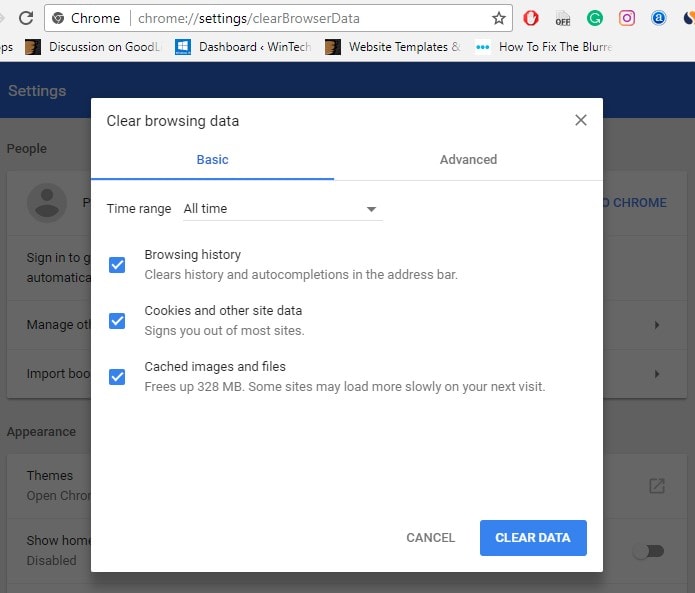Close the Clear browsing data dialog

tap(581, 120)
